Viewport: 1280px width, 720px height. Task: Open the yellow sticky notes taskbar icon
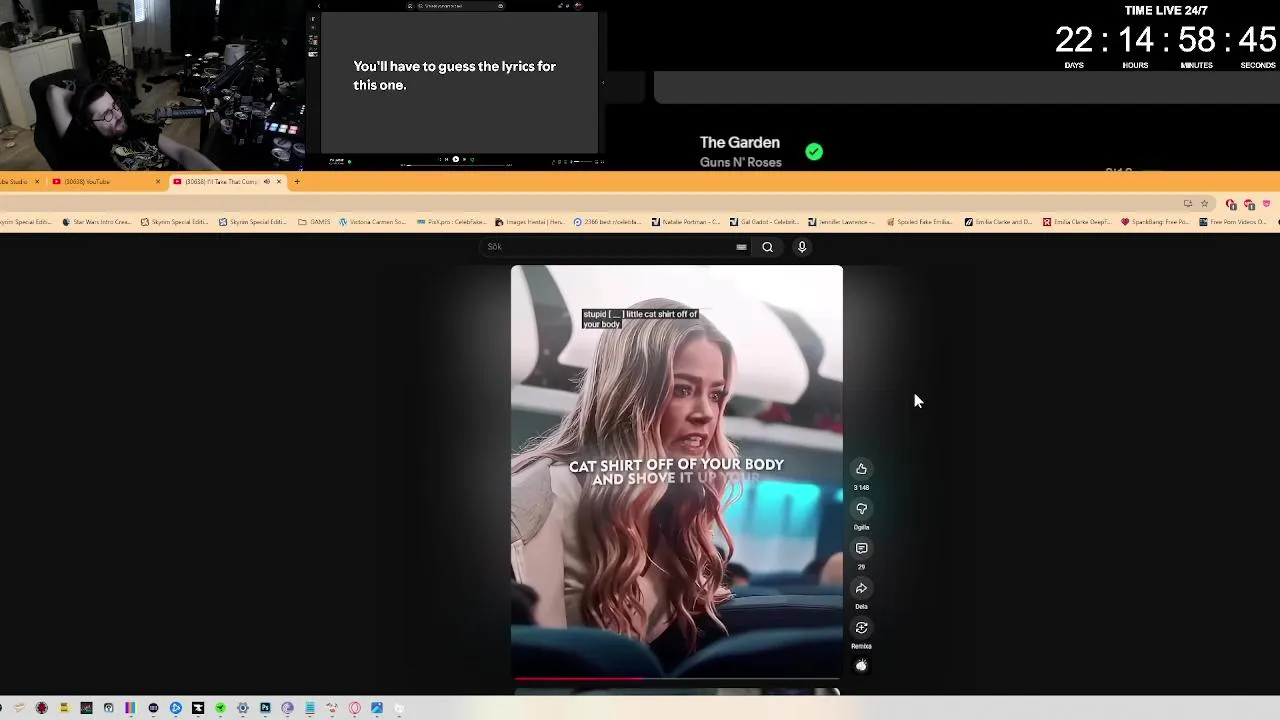[x=64, y=708]
